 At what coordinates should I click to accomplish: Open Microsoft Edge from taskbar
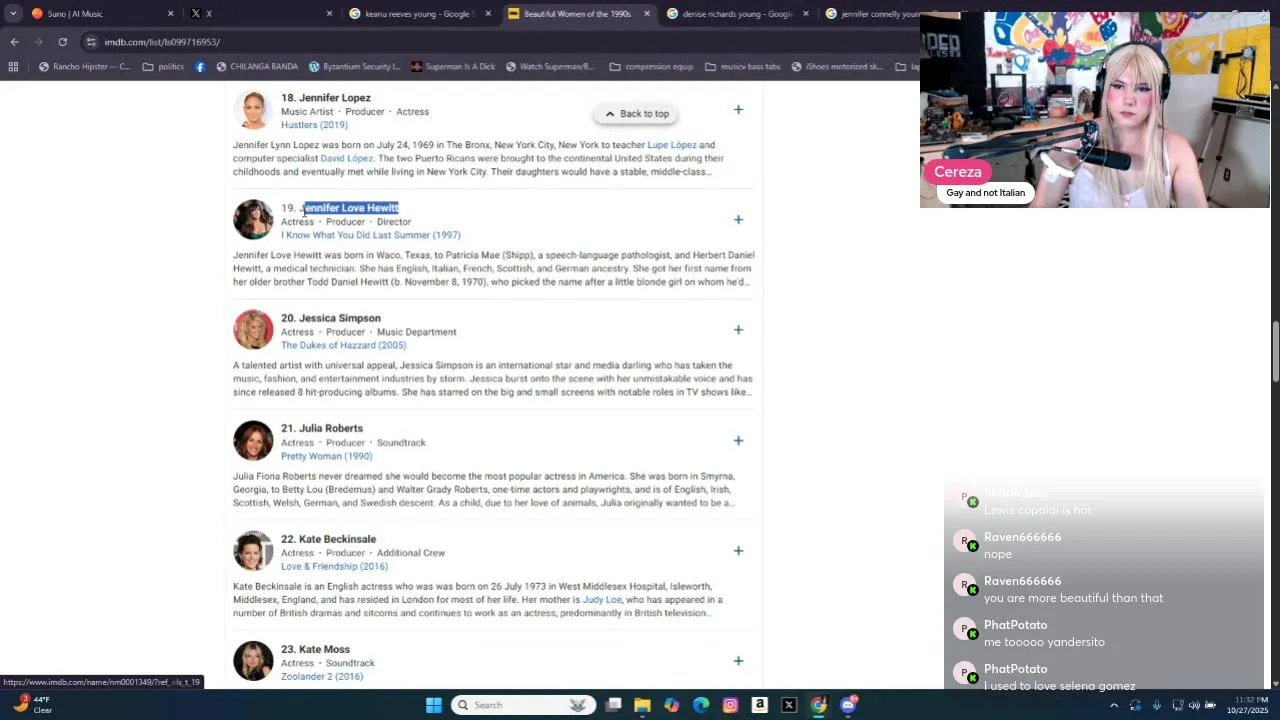pyautogui.click(x=701, y=705)
